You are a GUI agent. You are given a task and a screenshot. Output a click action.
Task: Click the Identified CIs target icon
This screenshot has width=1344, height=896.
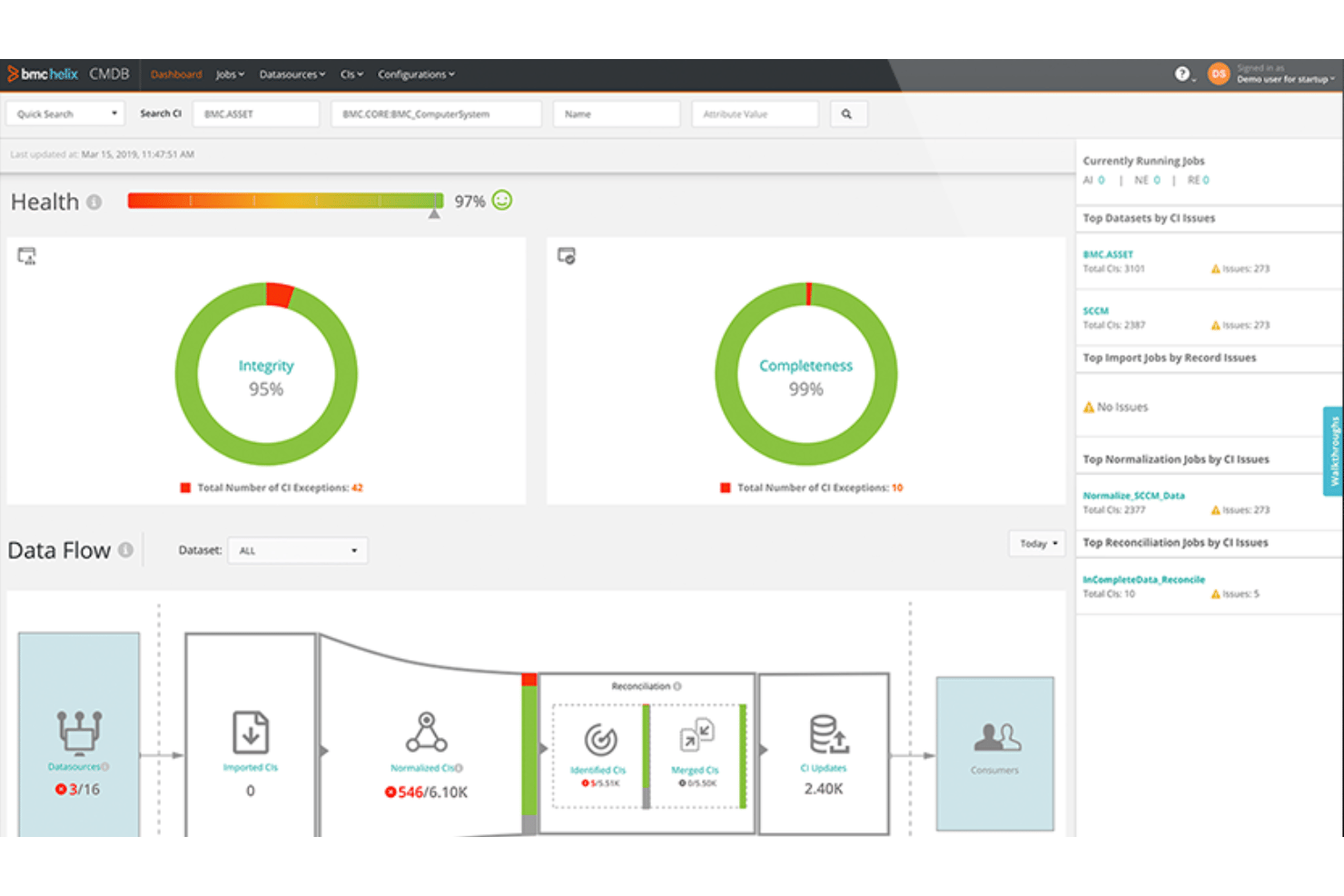pyautogui.click(x=600, y=740)
